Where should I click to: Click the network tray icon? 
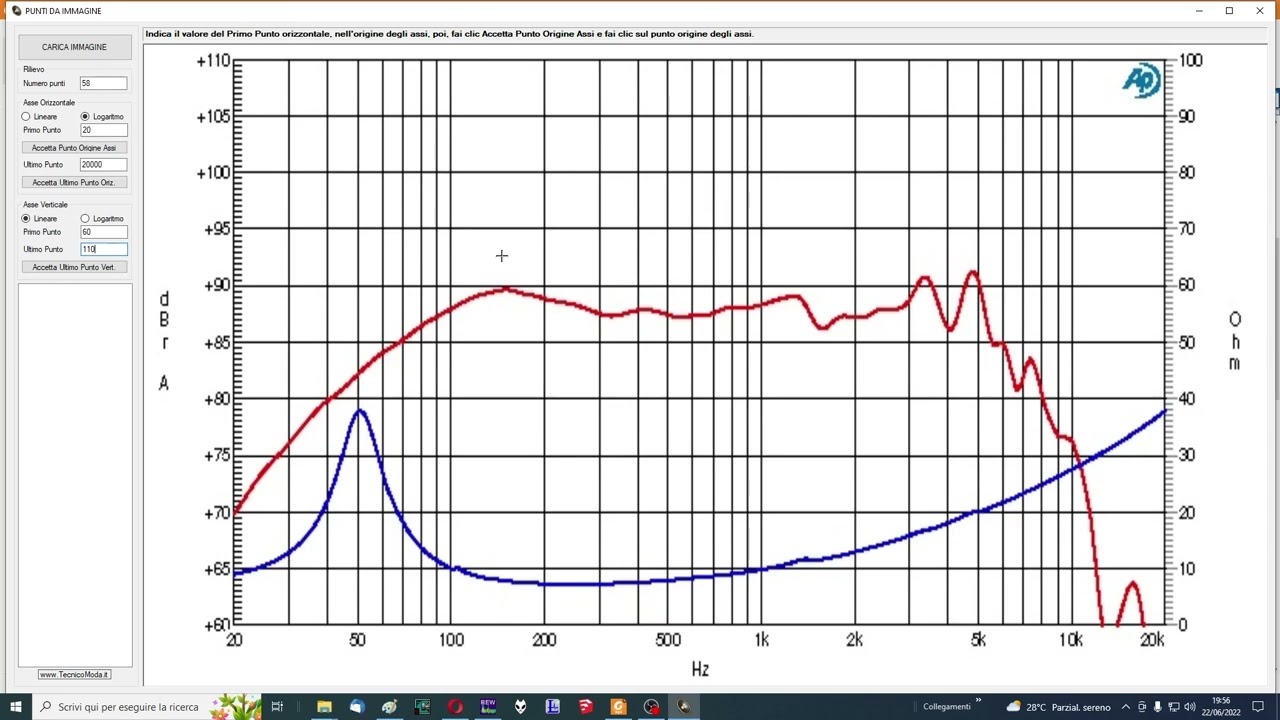1173,707
